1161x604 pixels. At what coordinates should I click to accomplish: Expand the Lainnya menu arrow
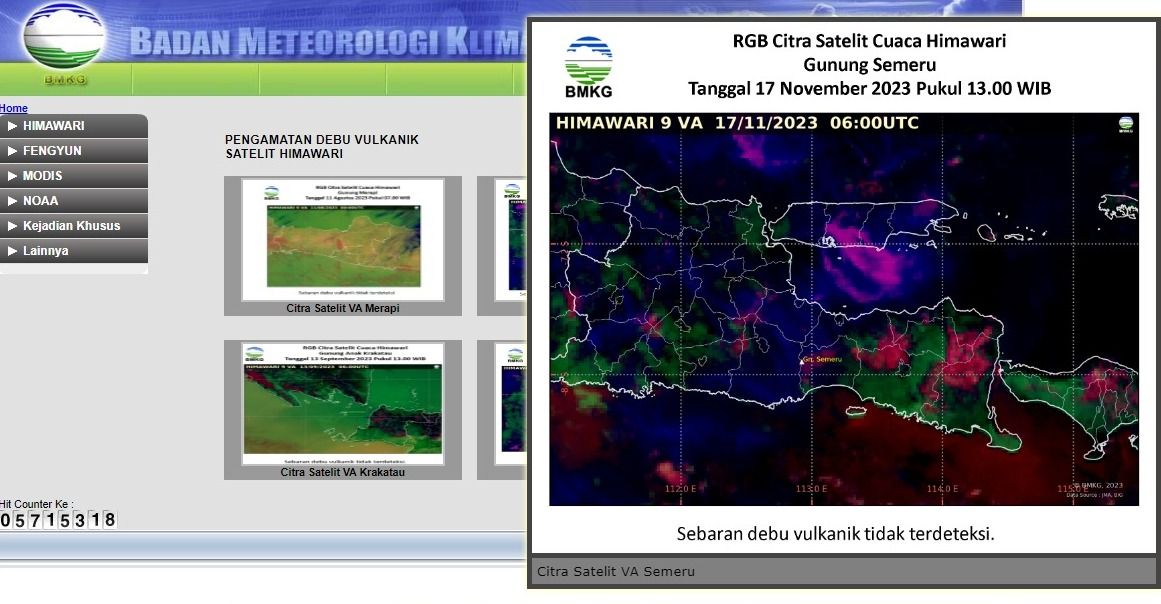(12, 251)
